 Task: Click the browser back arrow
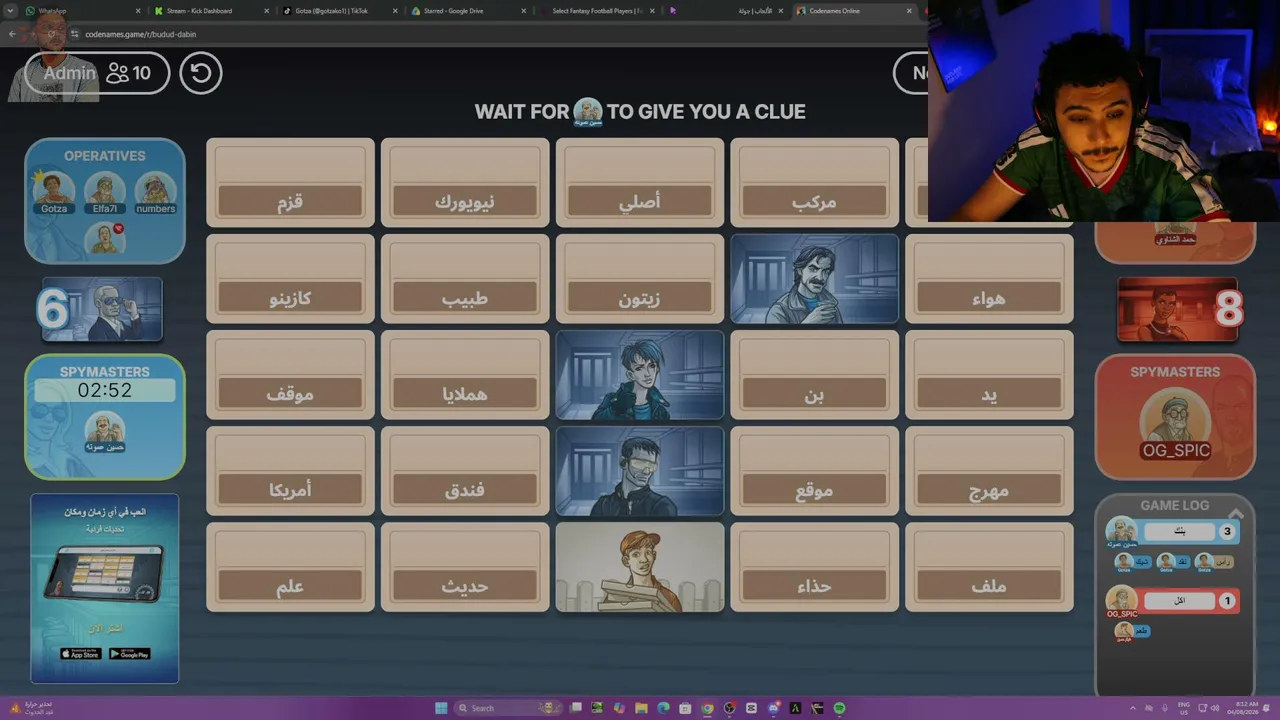[12, 34]
